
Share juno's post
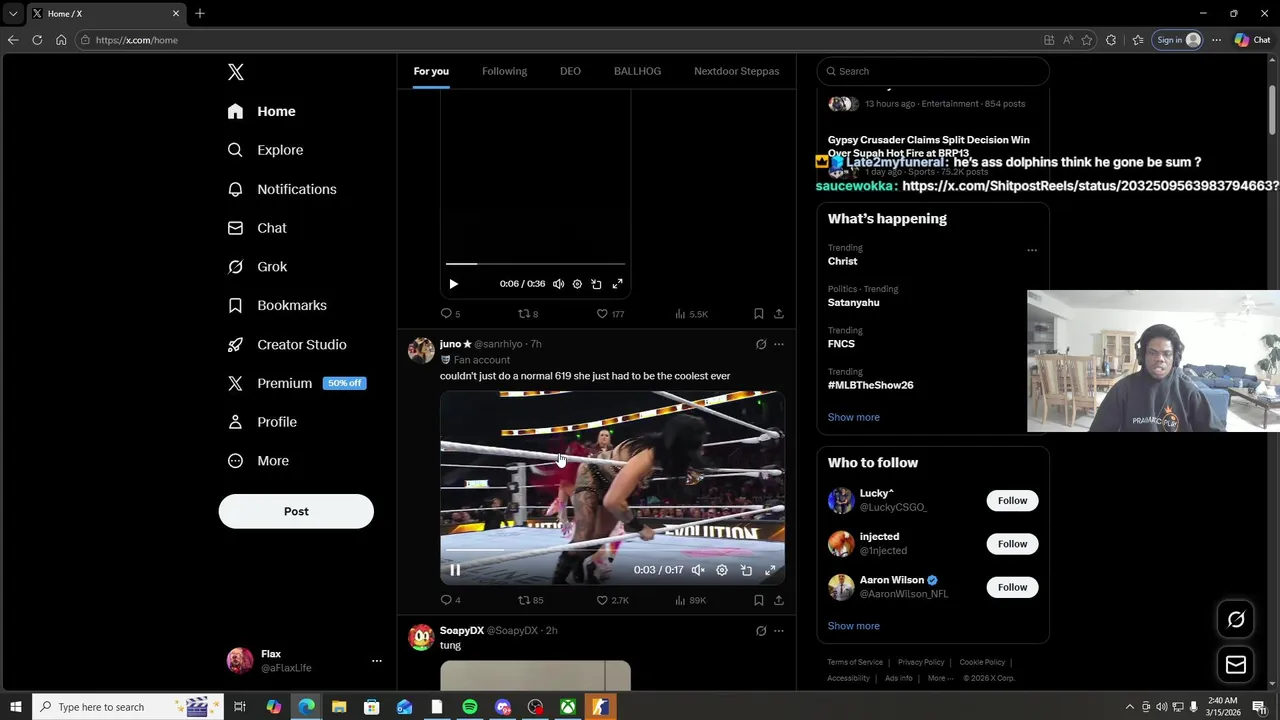pyautogui.click(x=779, y=600)
